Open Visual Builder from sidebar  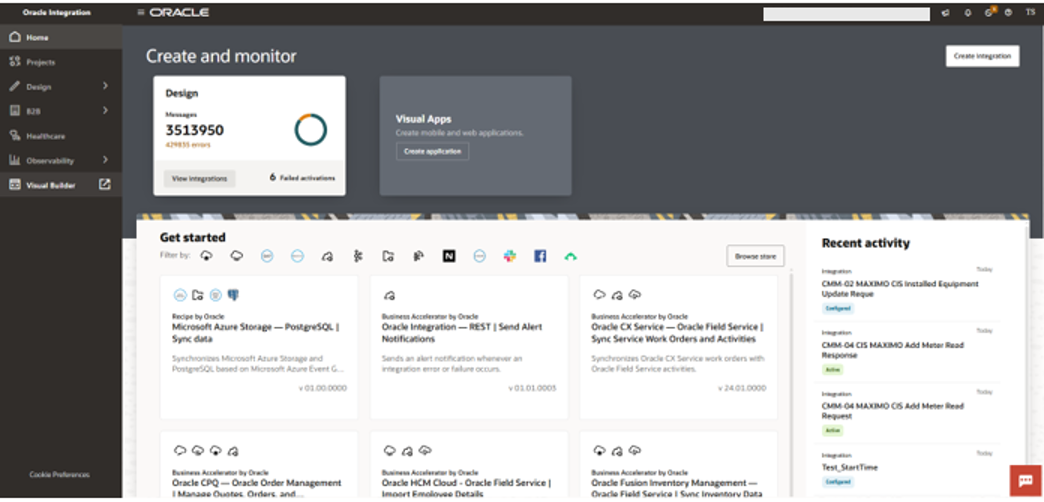pos(61,185)
